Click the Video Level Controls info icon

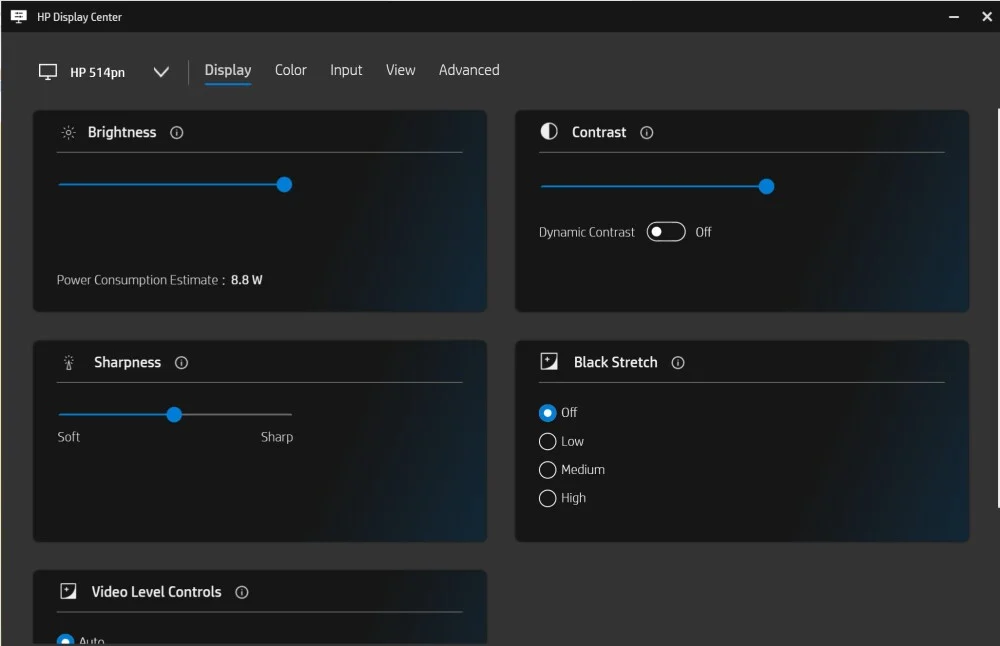(x=242, y=592)
